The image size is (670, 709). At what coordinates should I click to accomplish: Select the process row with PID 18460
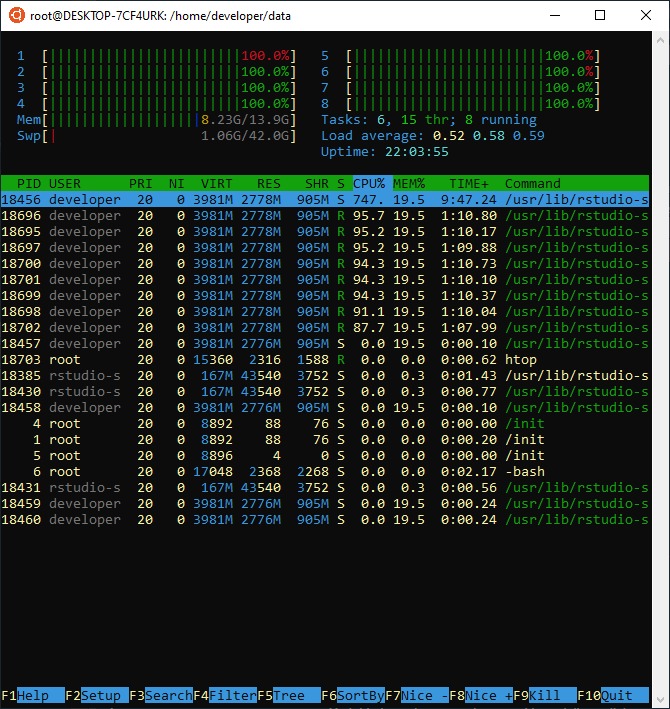(x=325, y=520)
